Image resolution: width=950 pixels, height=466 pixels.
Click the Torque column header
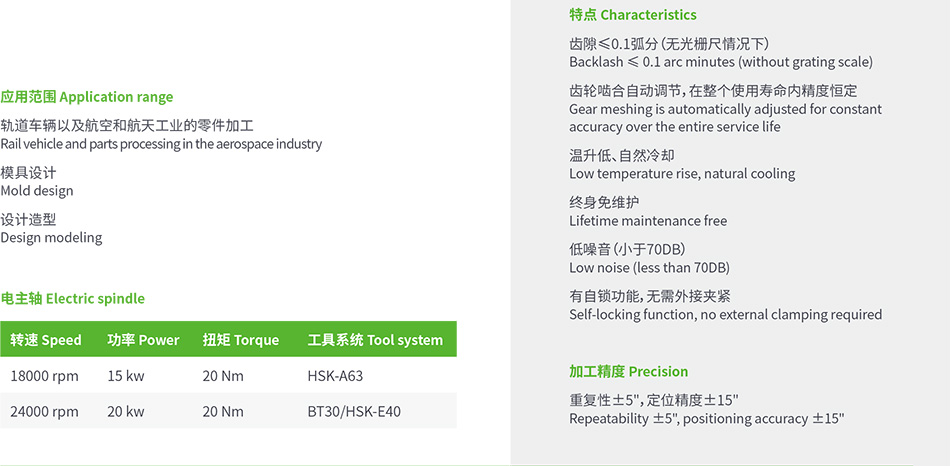pyautogui.click(x=241, y=340)
